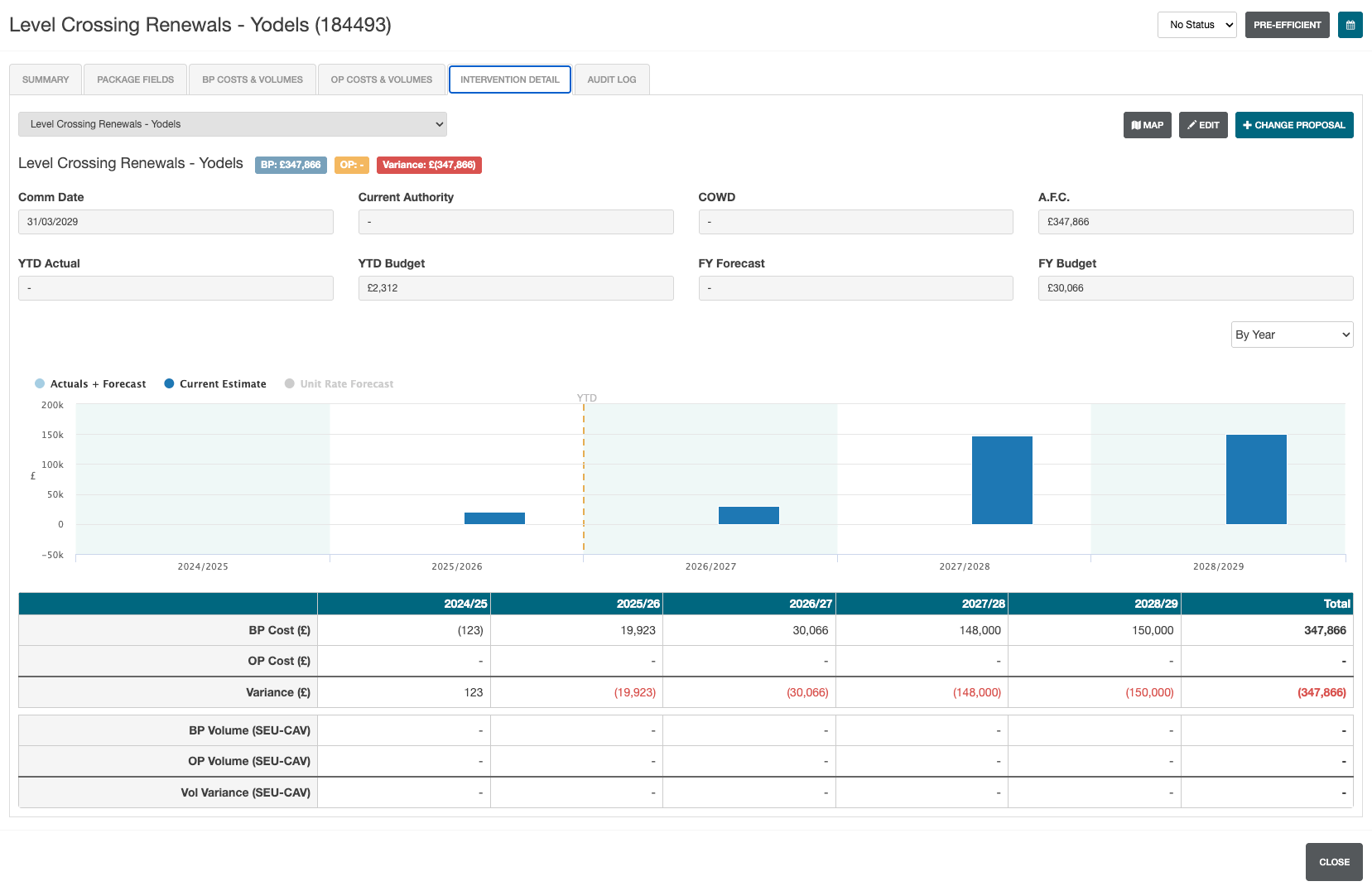Click the Close button
1372x891 pixels.
click(1334, 862)
